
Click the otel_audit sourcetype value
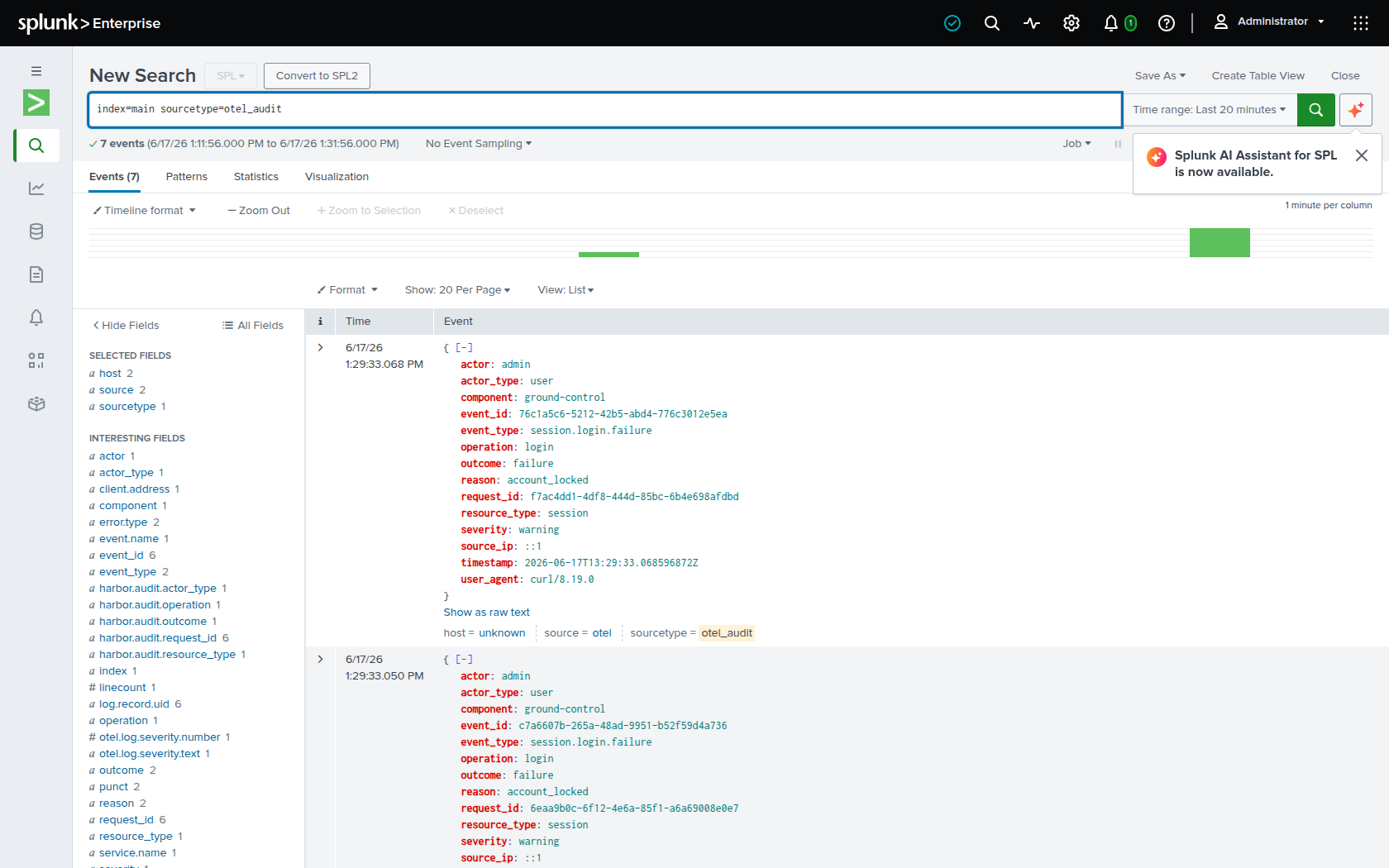point(727,633)
